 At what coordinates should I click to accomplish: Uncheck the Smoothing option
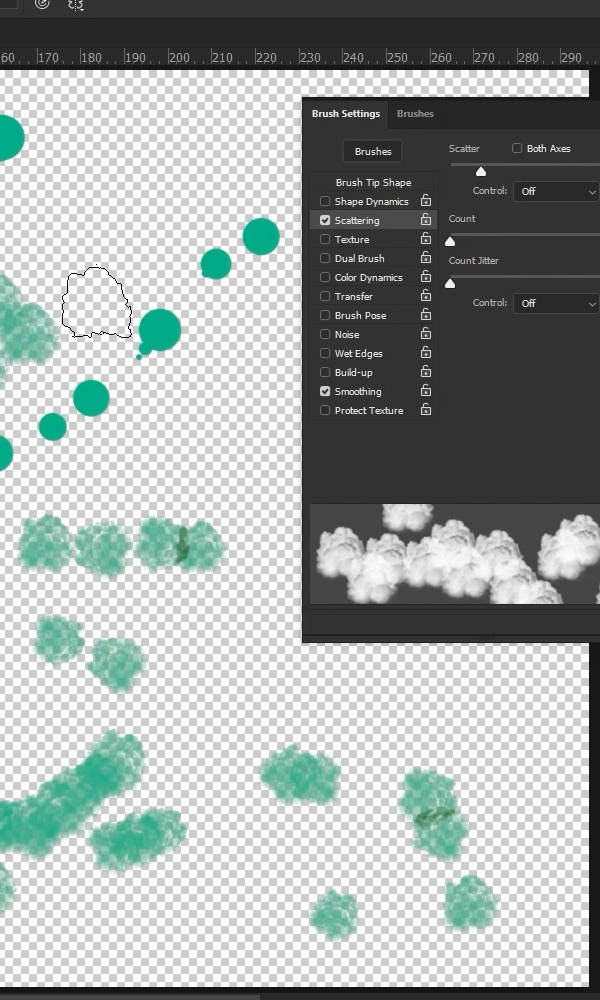coord(325,392)
